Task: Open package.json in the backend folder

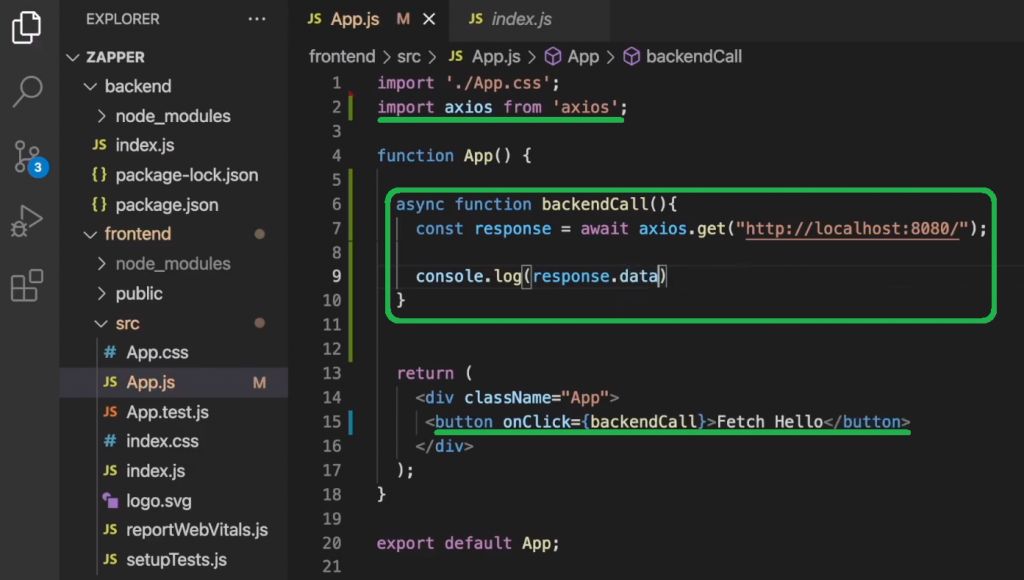Action: 166,205
